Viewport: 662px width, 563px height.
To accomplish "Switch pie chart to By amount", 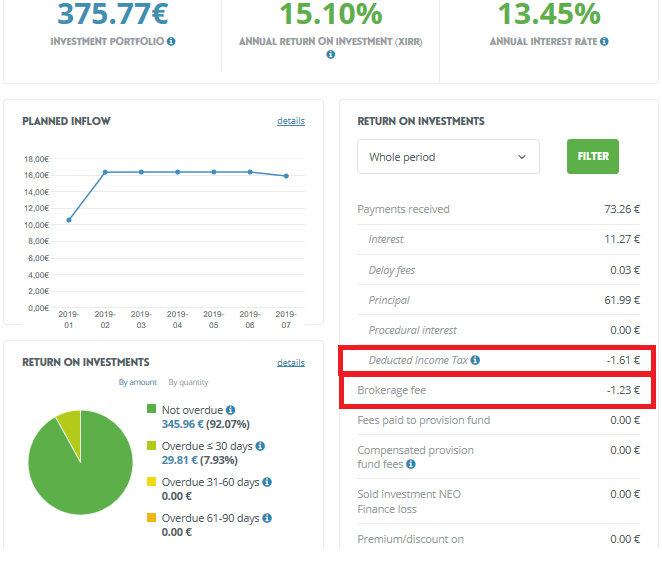I will (137, 382).
